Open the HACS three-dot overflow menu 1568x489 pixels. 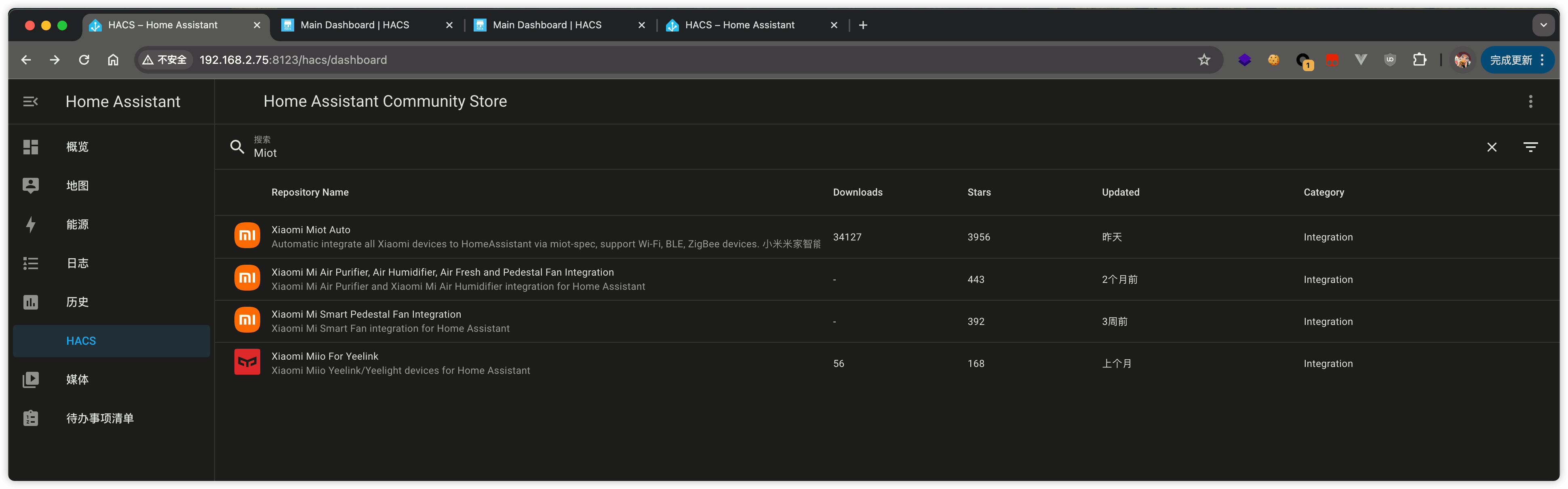1530,102
